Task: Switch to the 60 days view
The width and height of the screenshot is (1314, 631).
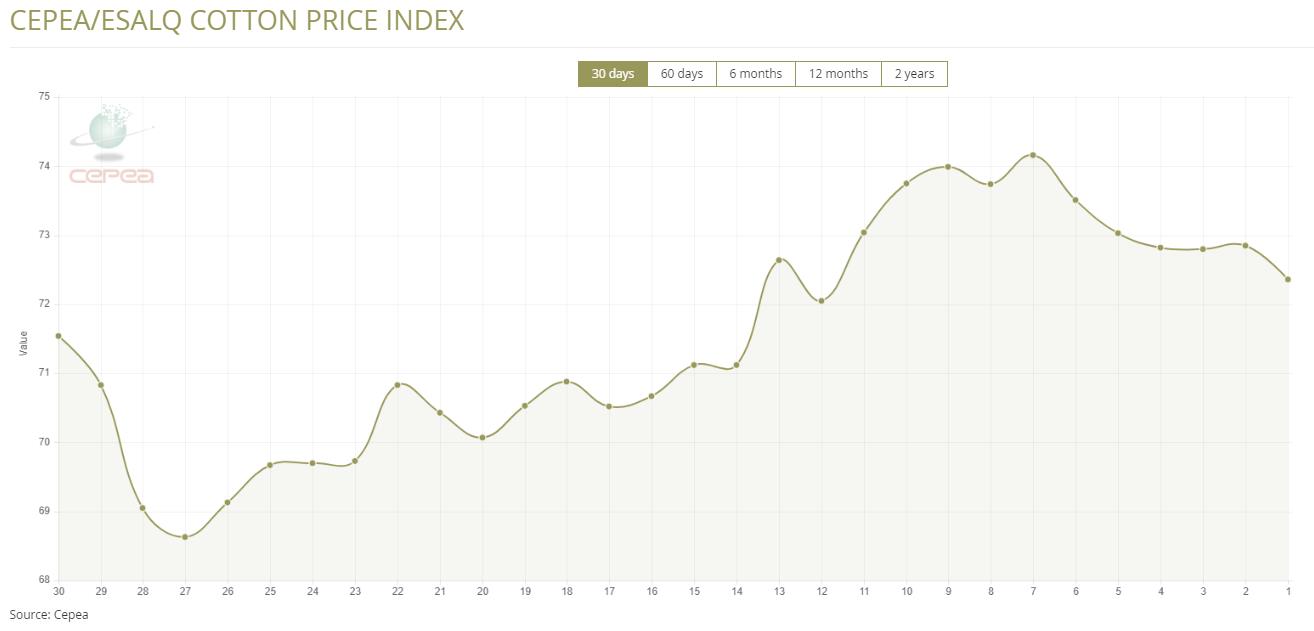Action: (x=681, y=74)
